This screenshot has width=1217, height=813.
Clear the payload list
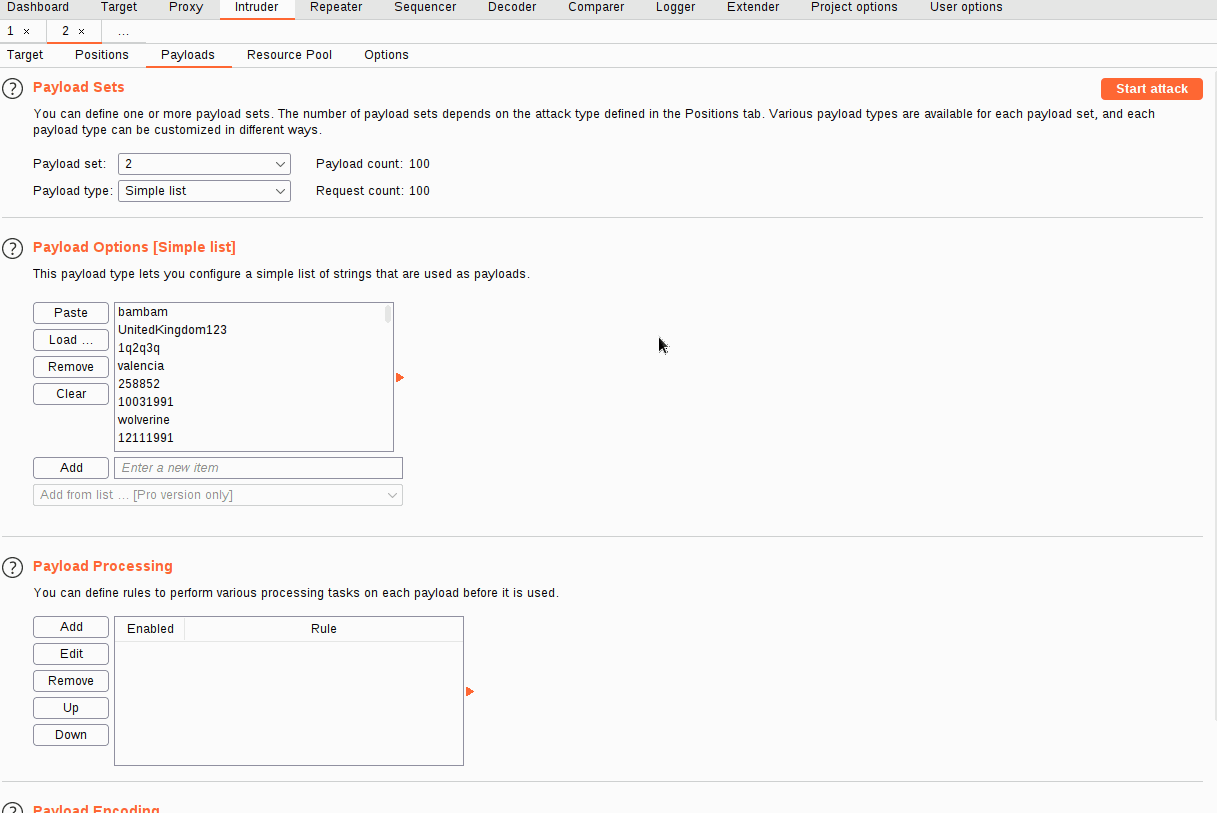[71, 394]
